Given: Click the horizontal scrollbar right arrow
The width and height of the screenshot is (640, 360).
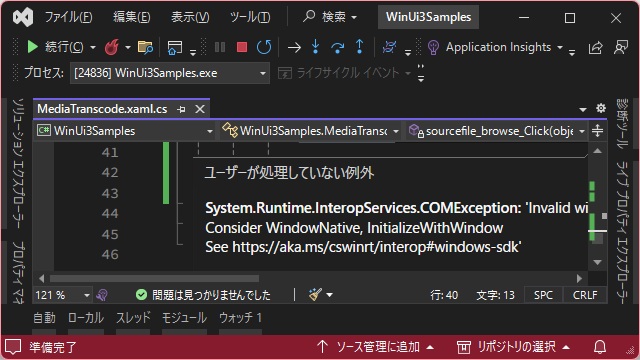Looking at the screenshot, I should (579, 279).
